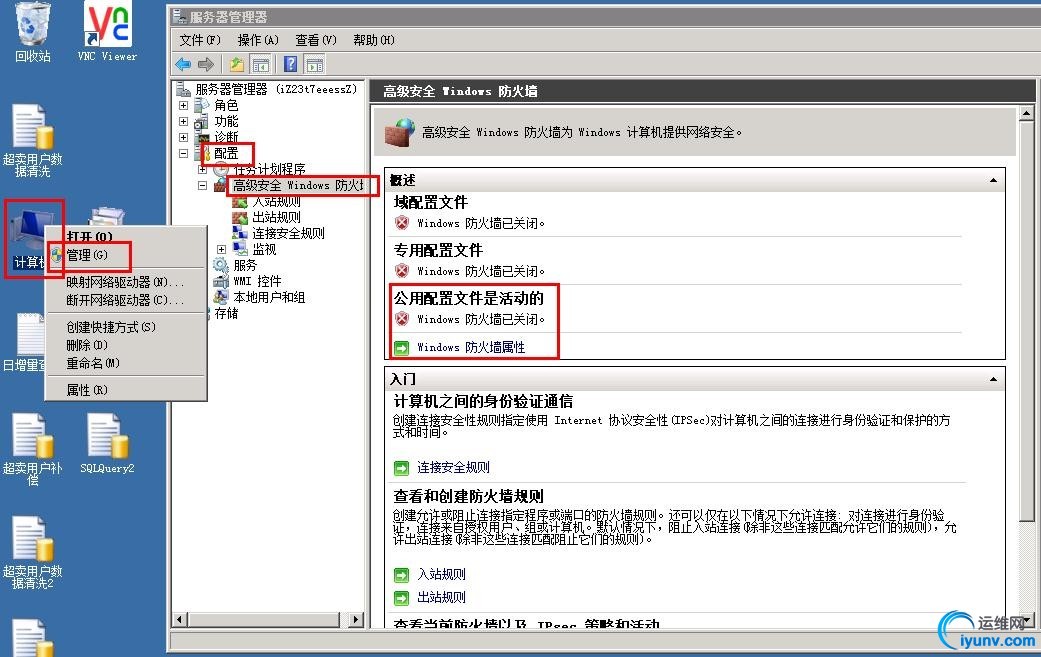
Task: Select 入站规则 in the tree
Action: pos(276,202)
